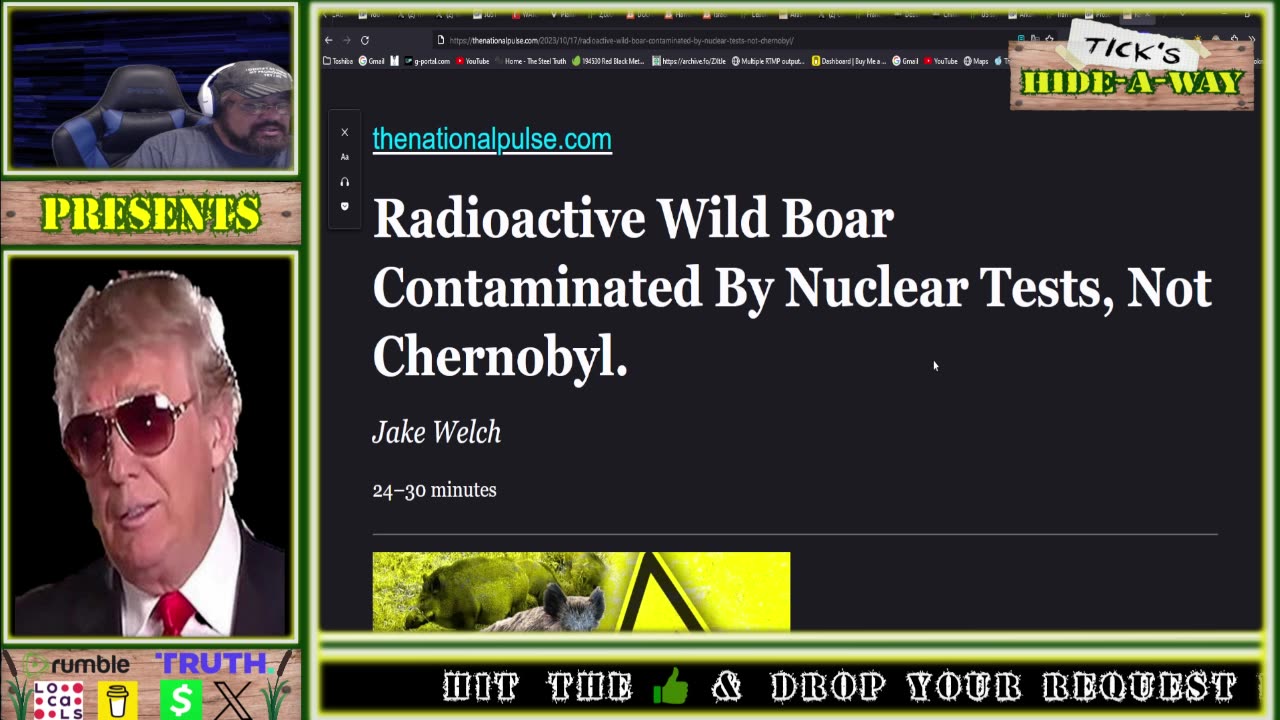Open the YouTube bookmark before Maps
This screenshot has height=720, width=1280.
click(x=941, y=61)
